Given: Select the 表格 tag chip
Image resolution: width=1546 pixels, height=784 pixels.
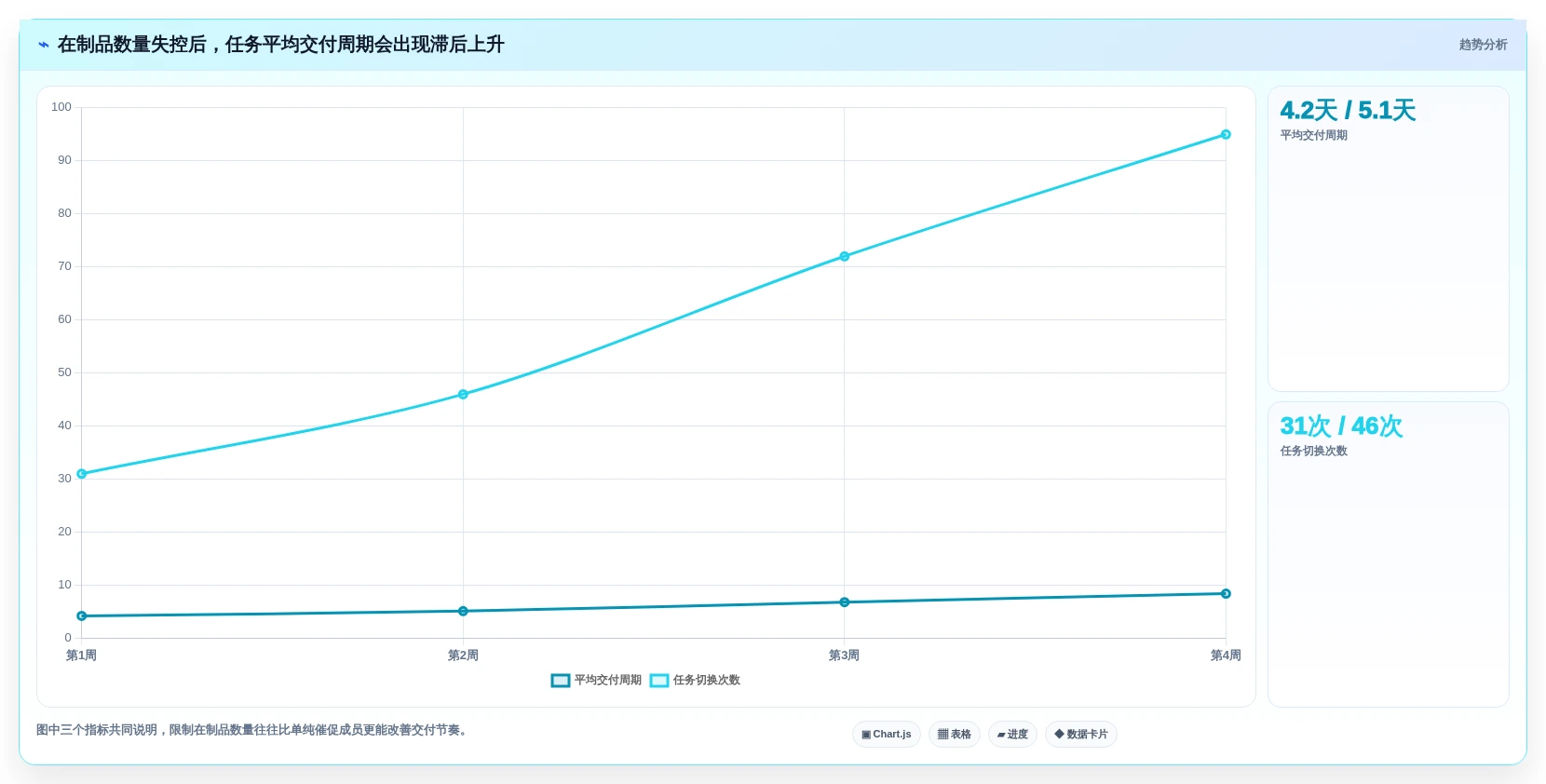Looking at the screenshot, I should click(x=955, y=735).
